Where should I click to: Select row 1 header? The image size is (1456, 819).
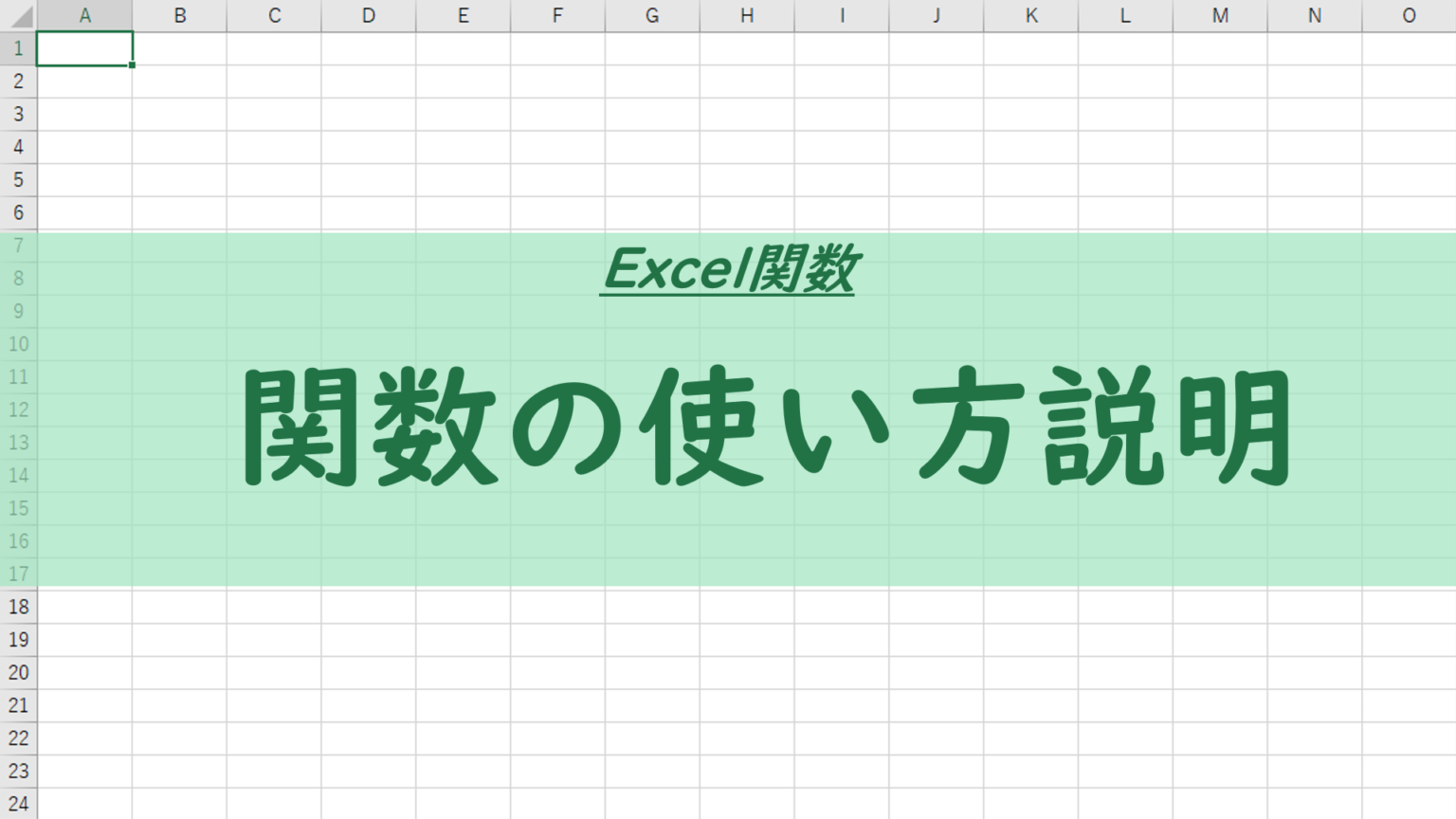(18, 48)
